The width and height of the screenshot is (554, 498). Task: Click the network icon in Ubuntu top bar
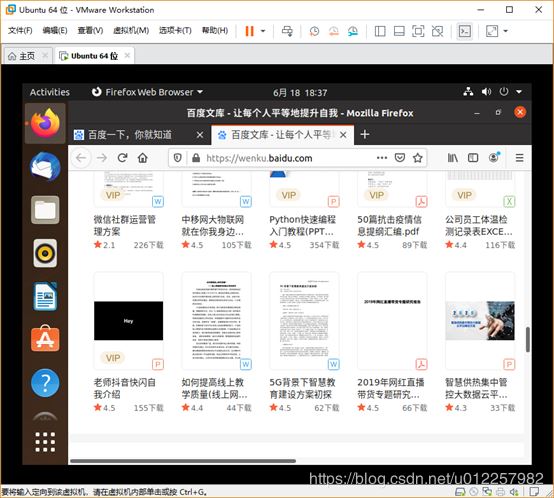468,92
